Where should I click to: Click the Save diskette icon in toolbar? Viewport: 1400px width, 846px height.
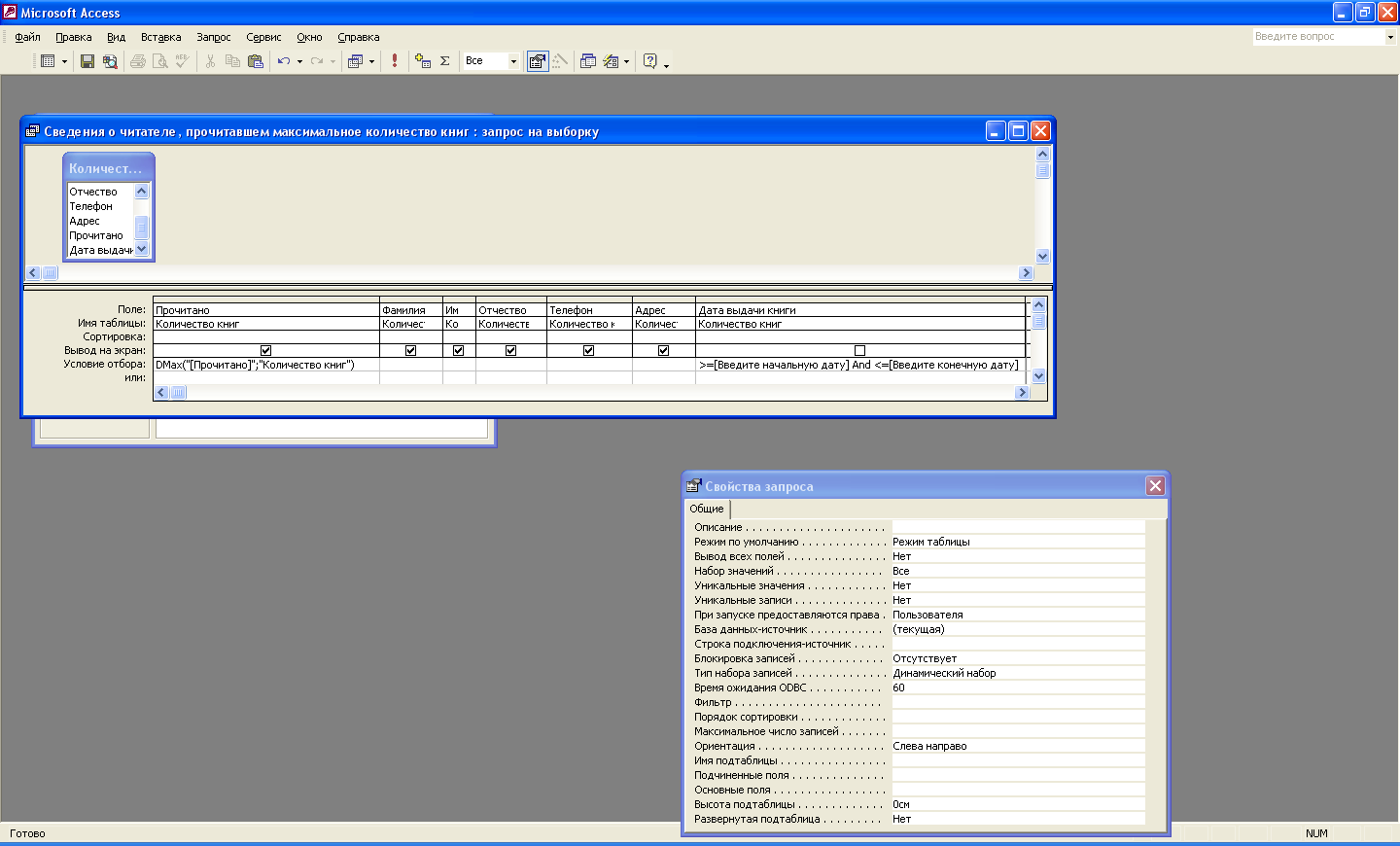click(x=87, y=61)
